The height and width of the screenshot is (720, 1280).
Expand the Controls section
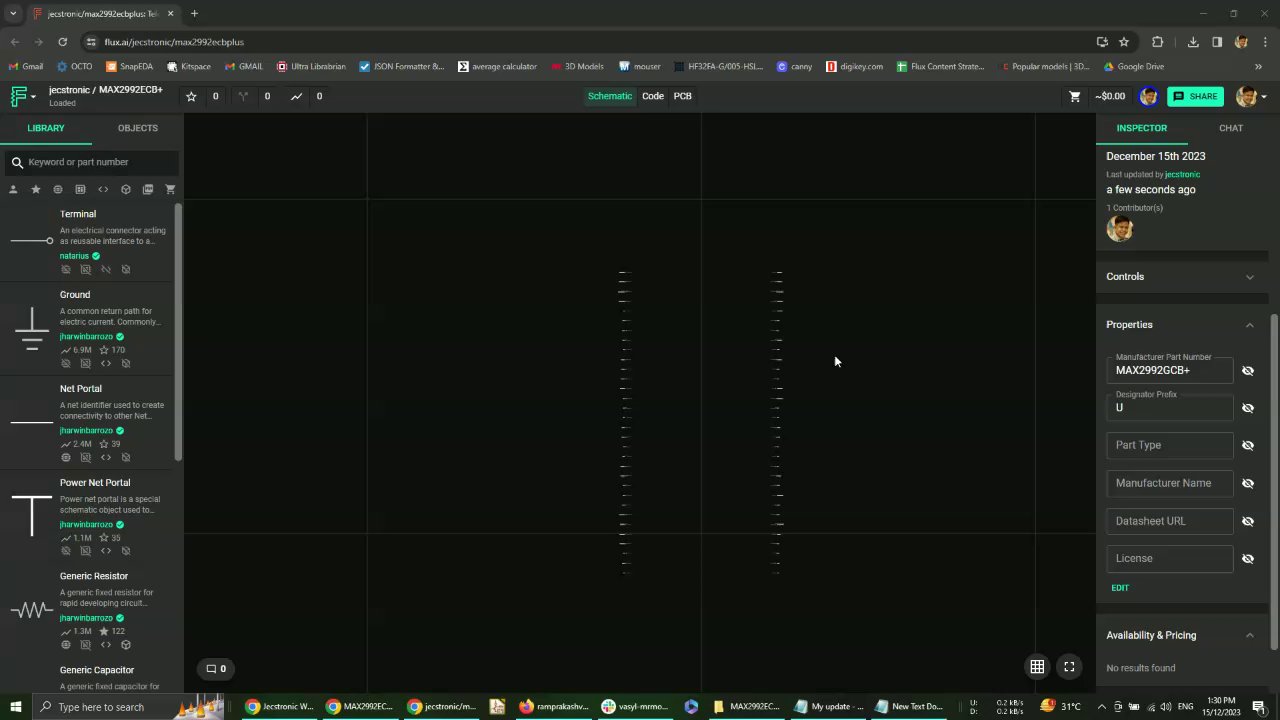(1181, 276)
